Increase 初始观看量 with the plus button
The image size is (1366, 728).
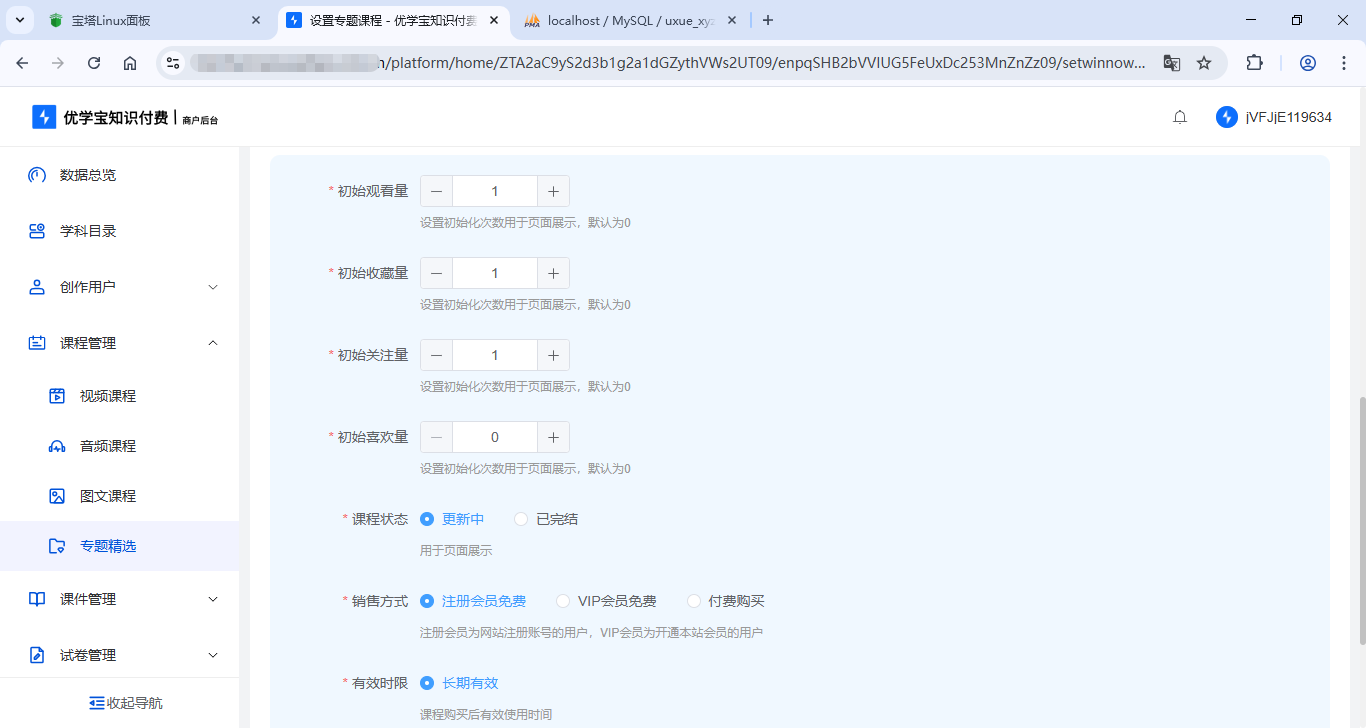point(552,190)
